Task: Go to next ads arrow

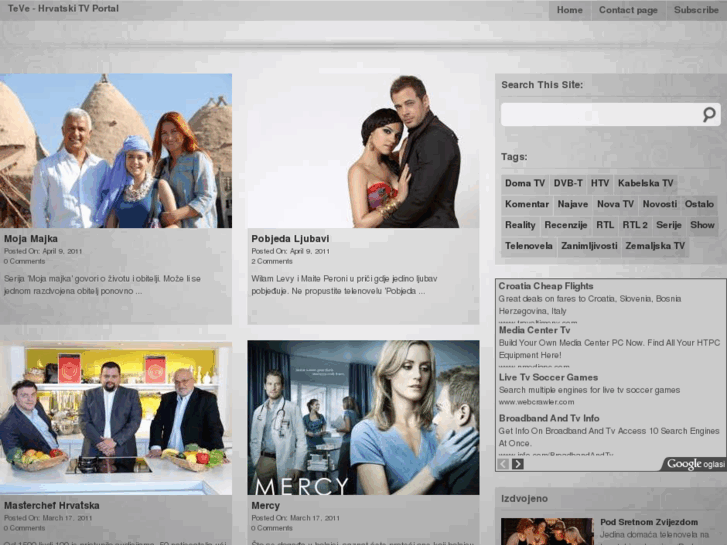Action: (x=518, y=464)
